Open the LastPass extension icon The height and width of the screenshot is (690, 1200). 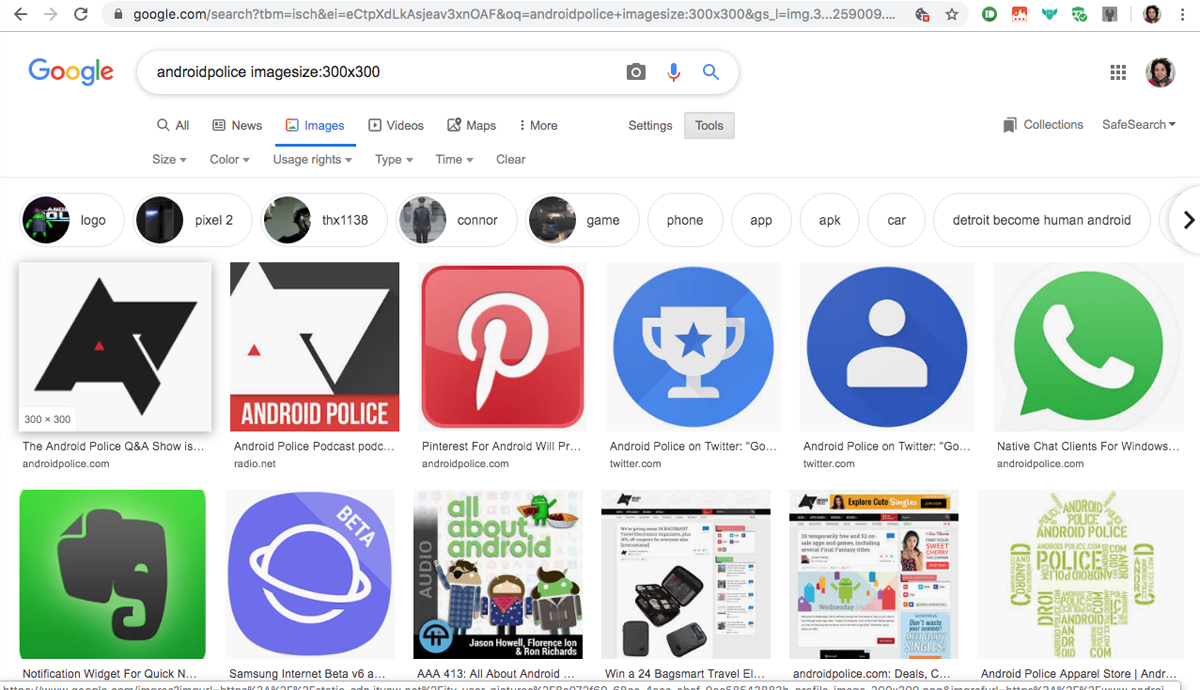pos(1019,15)
